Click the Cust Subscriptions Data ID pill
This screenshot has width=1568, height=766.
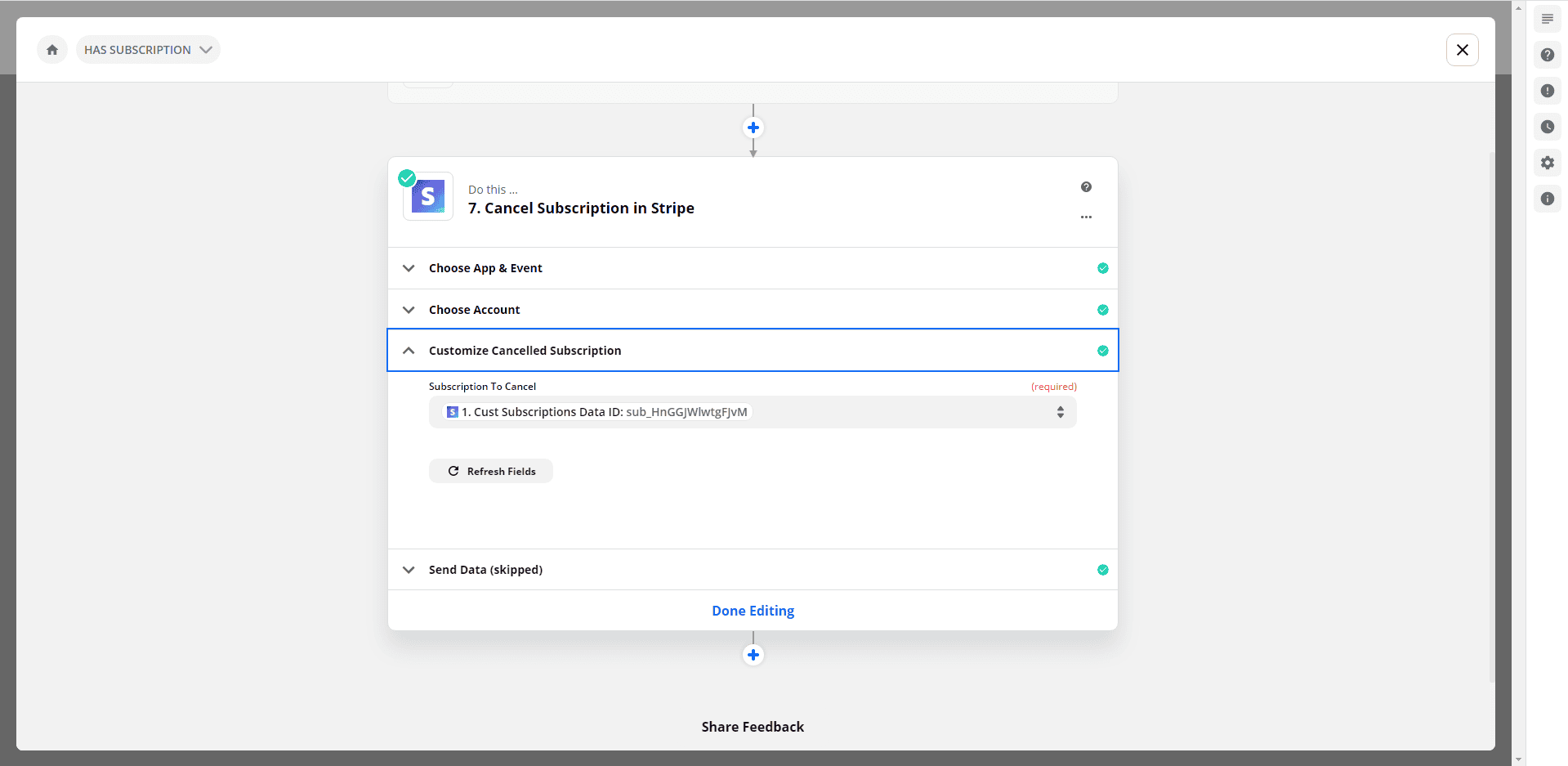[x=597, y=412]
